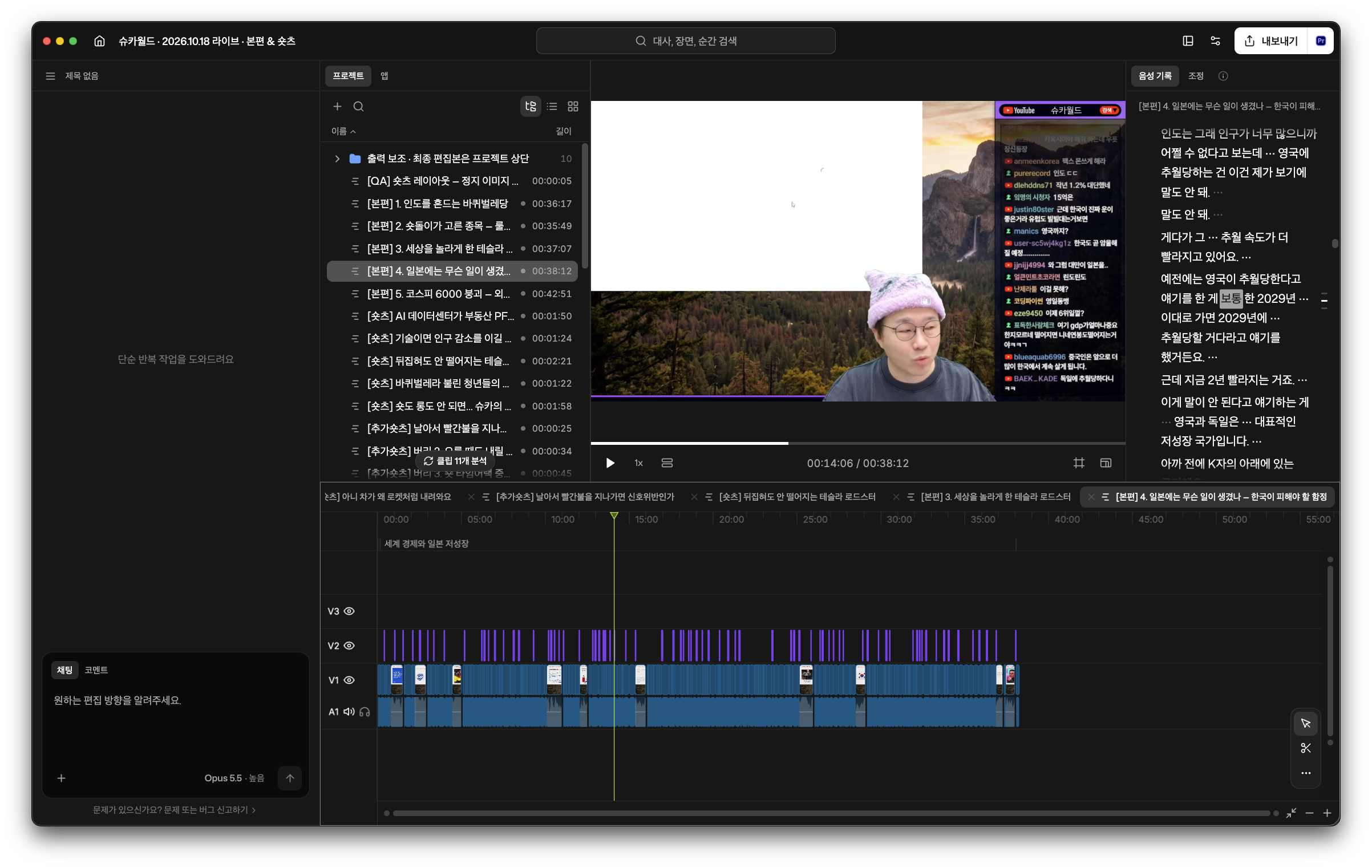Switch to the 조정 tab
Viewport: 1372px width, 868px height.
tap(1196, 76)
